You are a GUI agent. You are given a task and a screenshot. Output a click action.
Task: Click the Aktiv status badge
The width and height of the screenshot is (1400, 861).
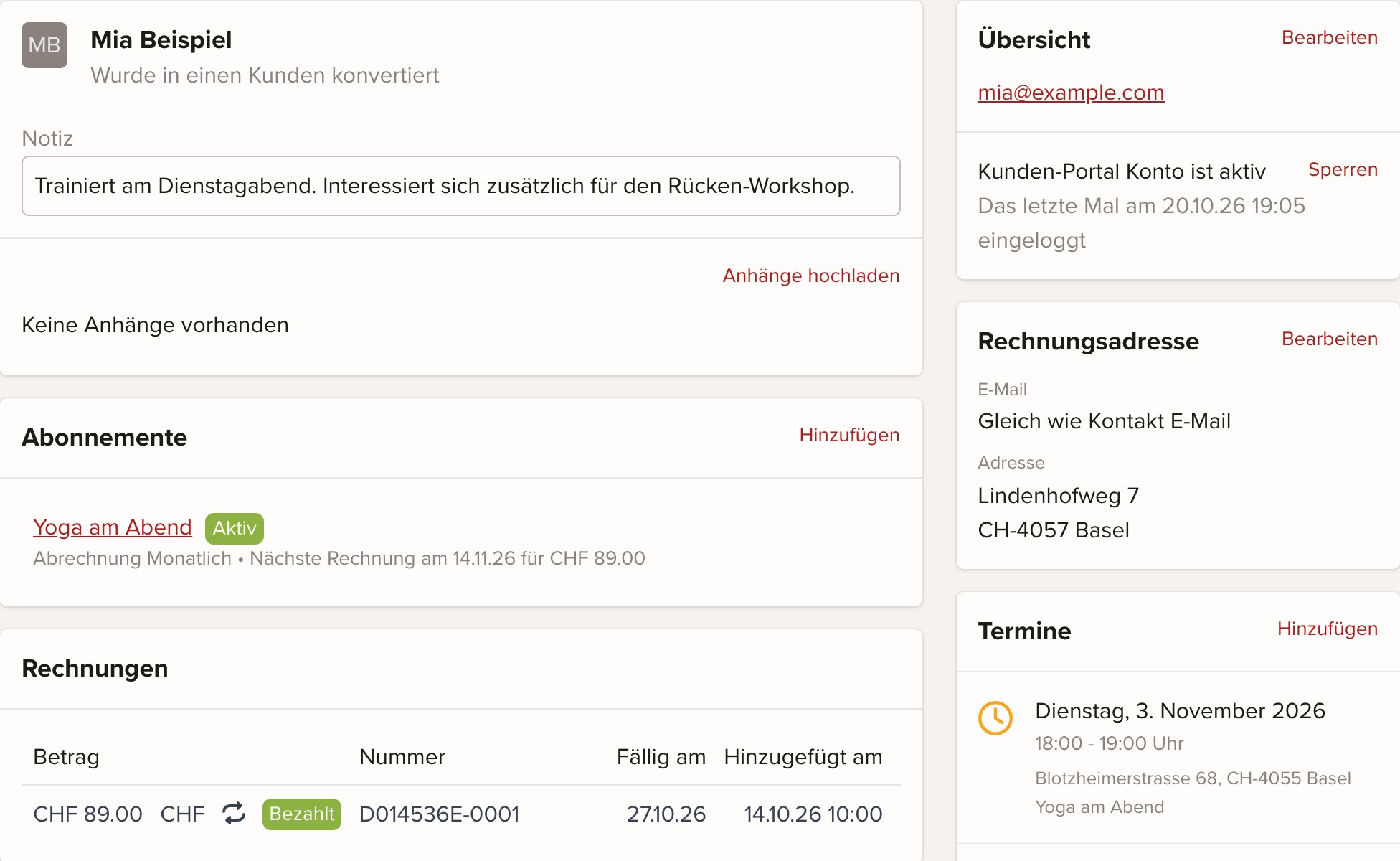click(x=235, y=528)
